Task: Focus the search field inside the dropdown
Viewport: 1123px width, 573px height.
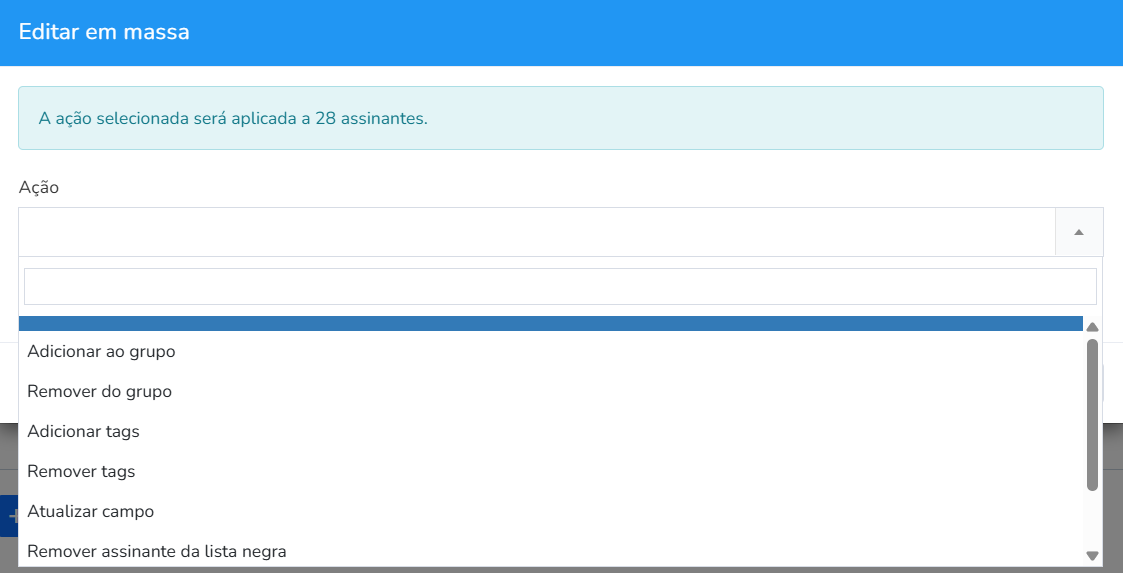Action: [x=560, y=286]
